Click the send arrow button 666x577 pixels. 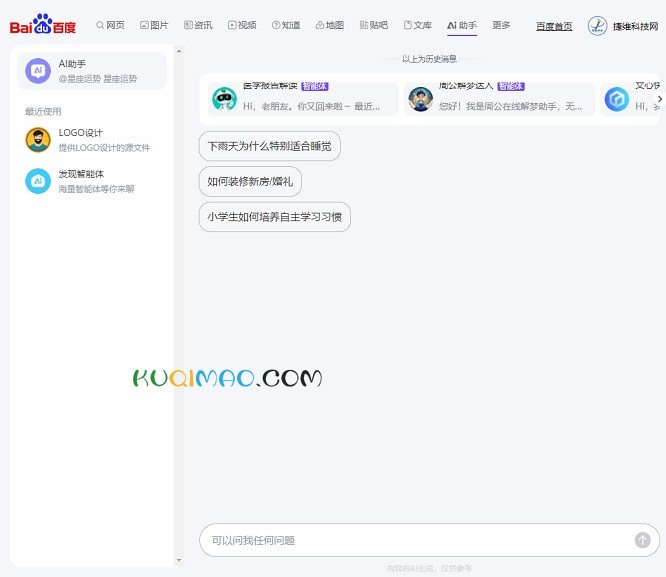[x=643, y=540]
